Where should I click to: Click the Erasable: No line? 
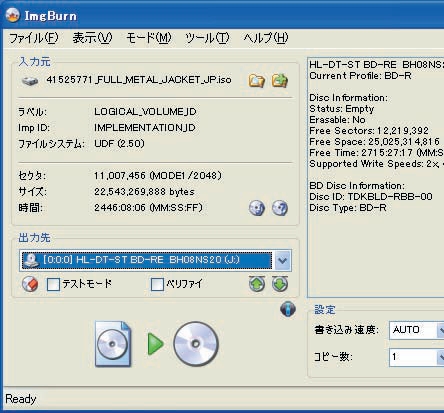coord(337,120)
